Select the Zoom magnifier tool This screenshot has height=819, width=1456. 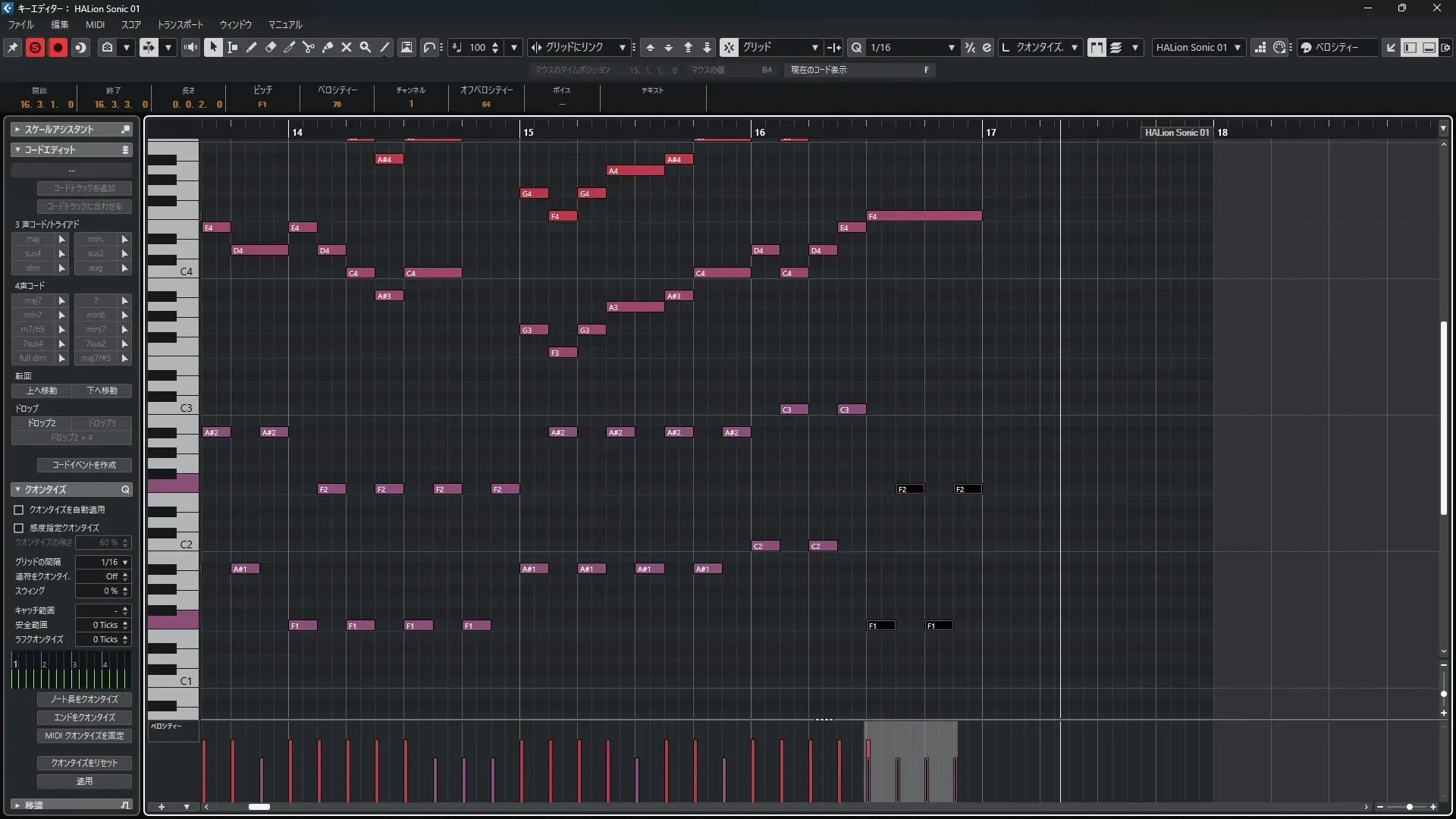pos(366,47)
